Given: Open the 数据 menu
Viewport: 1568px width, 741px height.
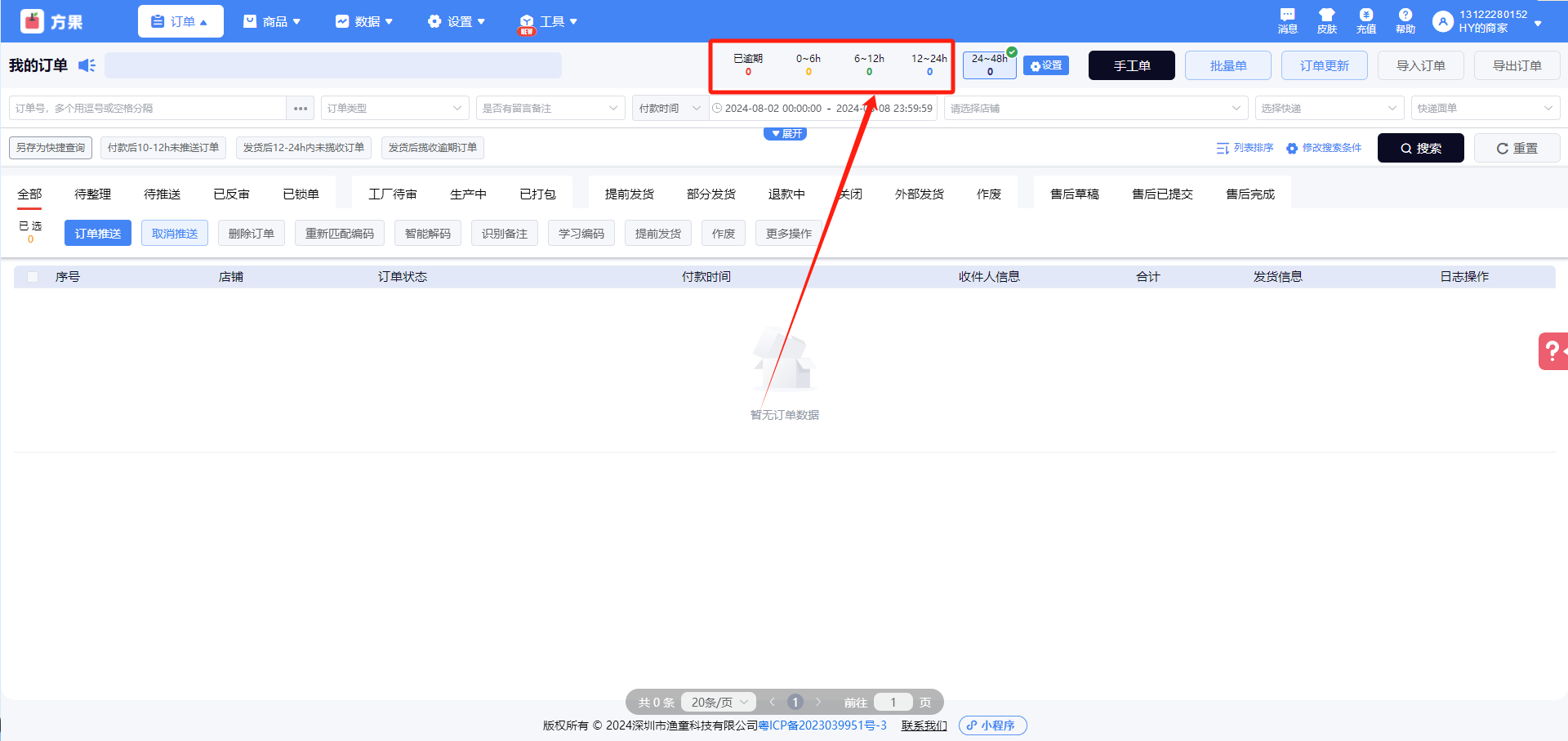Looking at the screenshot, I should tap(364, 21).
